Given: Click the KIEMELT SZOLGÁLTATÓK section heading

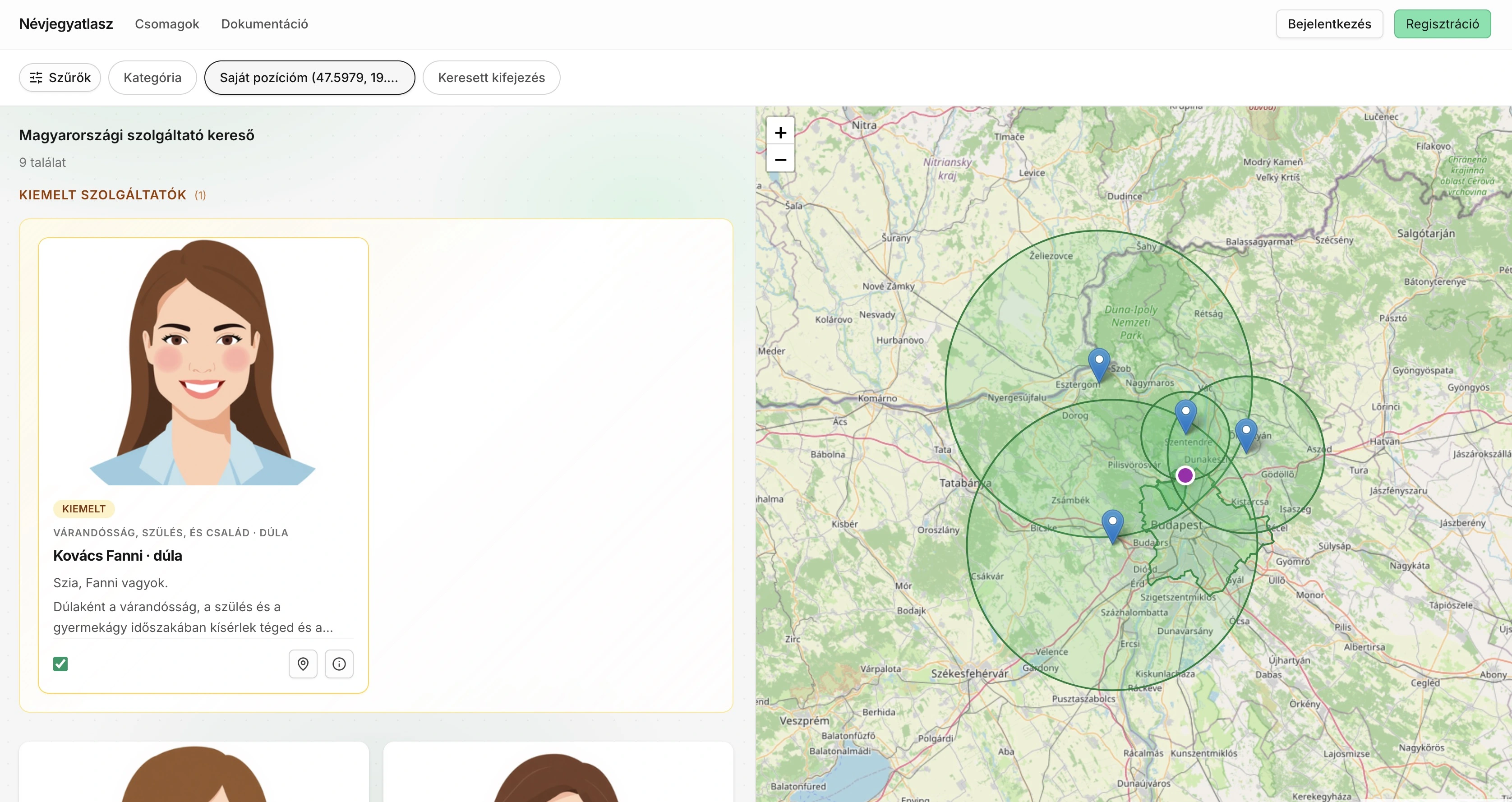Looking at the screenshot, I should click(103, 195).
